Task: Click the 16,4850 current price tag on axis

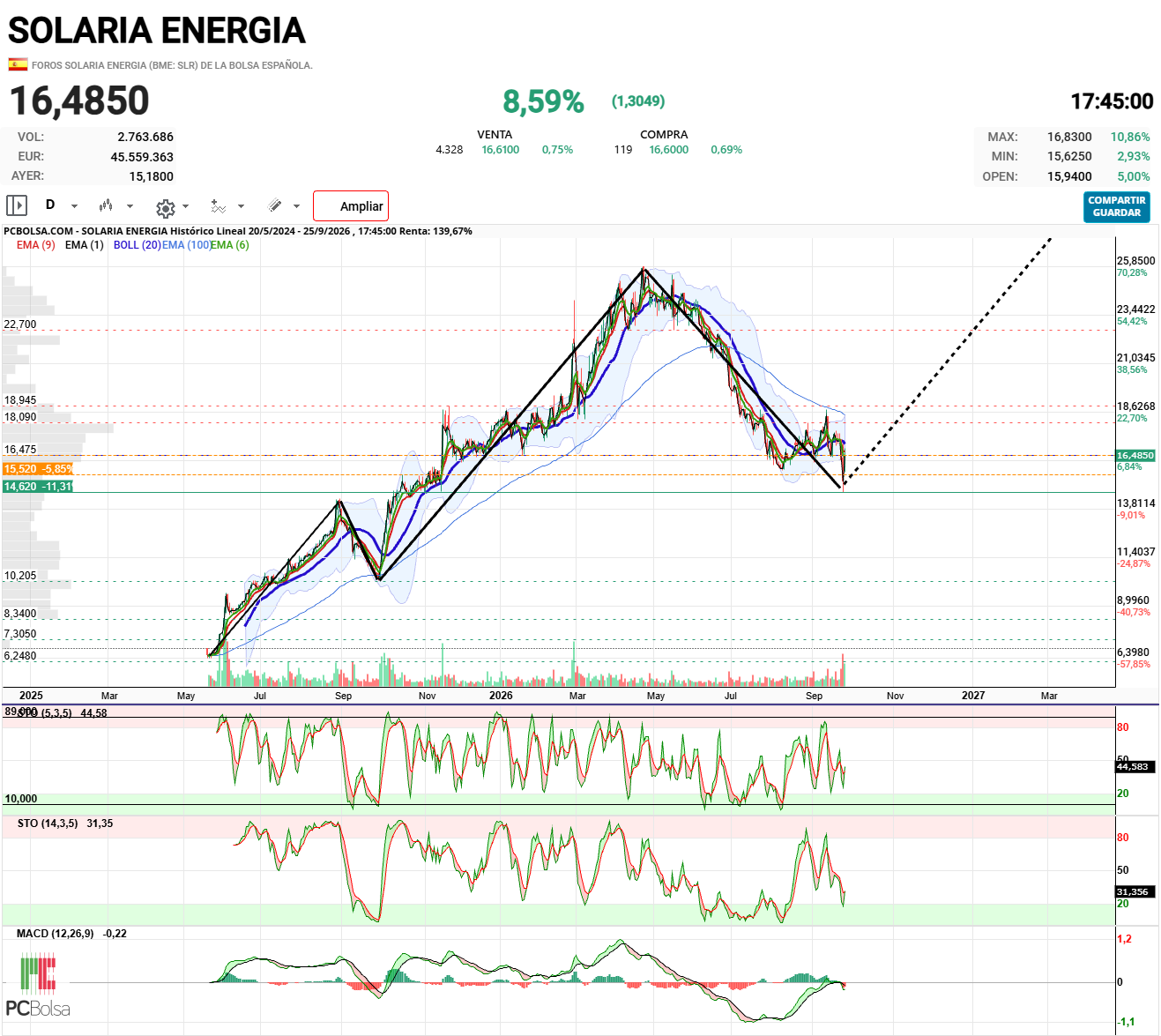Action: pyautogui.click(x=1135, y=456)
